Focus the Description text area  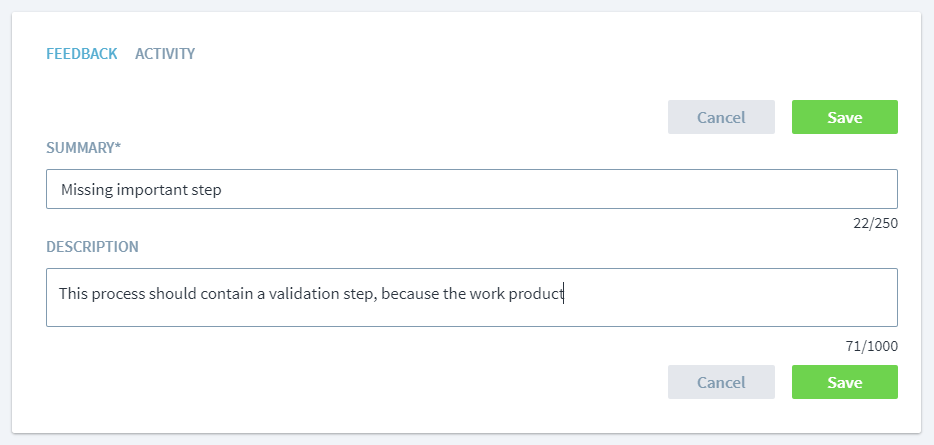click(x=471, y=297)
